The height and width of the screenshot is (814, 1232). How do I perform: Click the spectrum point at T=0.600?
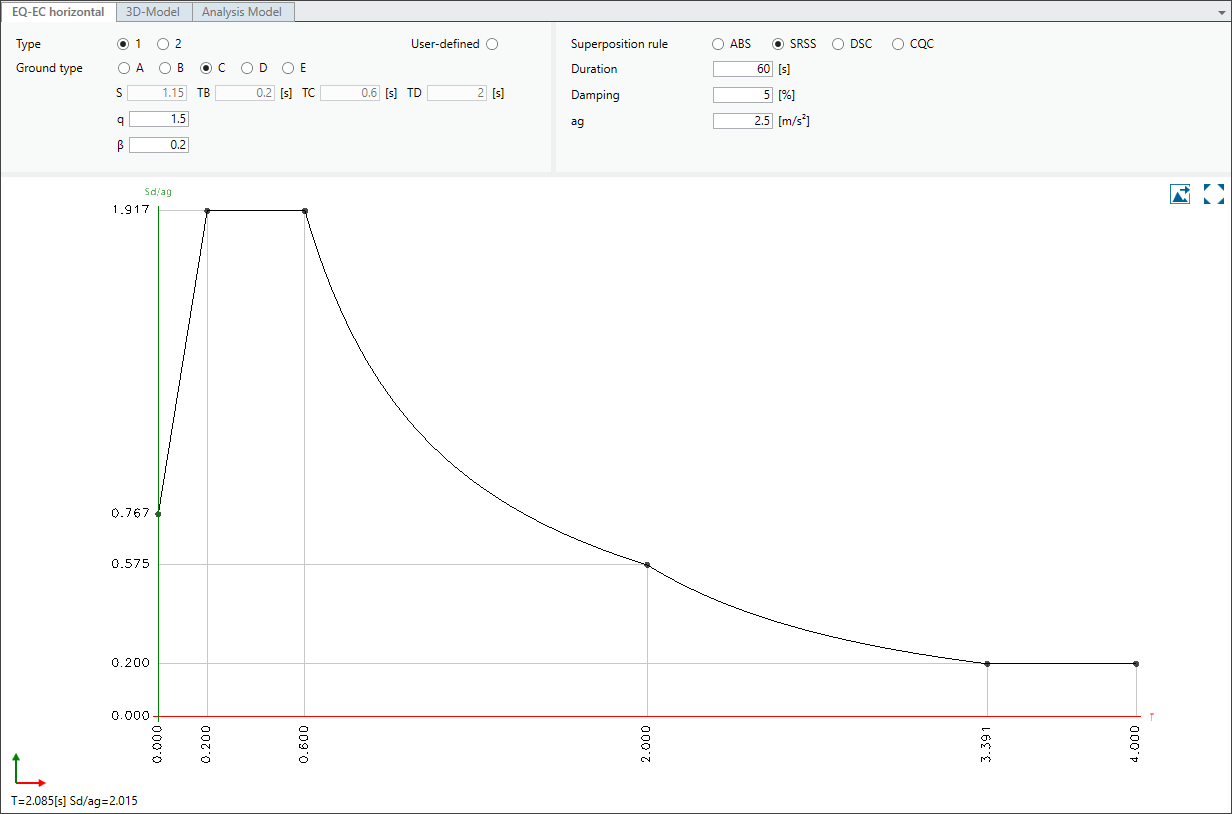[x=305, y=211]
